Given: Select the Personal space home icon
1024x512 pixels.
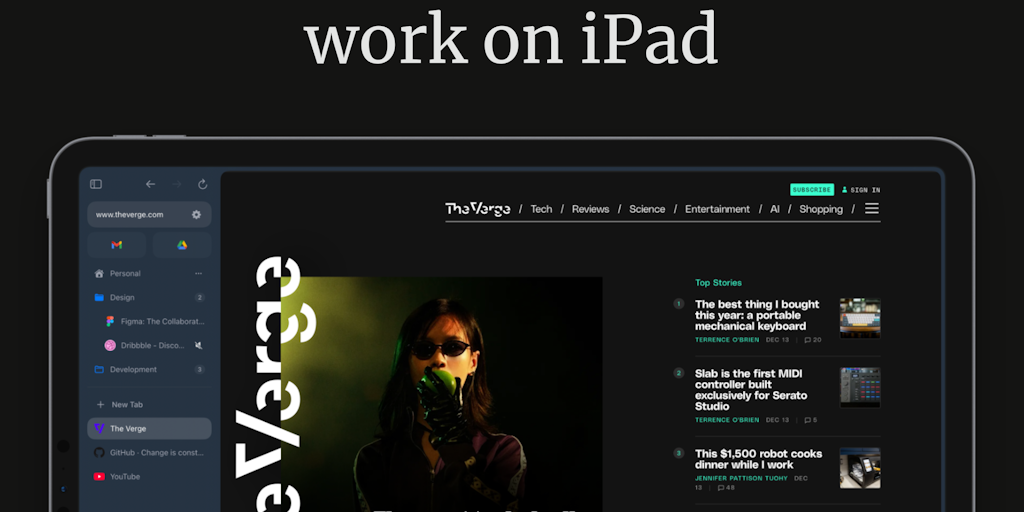Looking at the screenshot, I should [99, 273].
